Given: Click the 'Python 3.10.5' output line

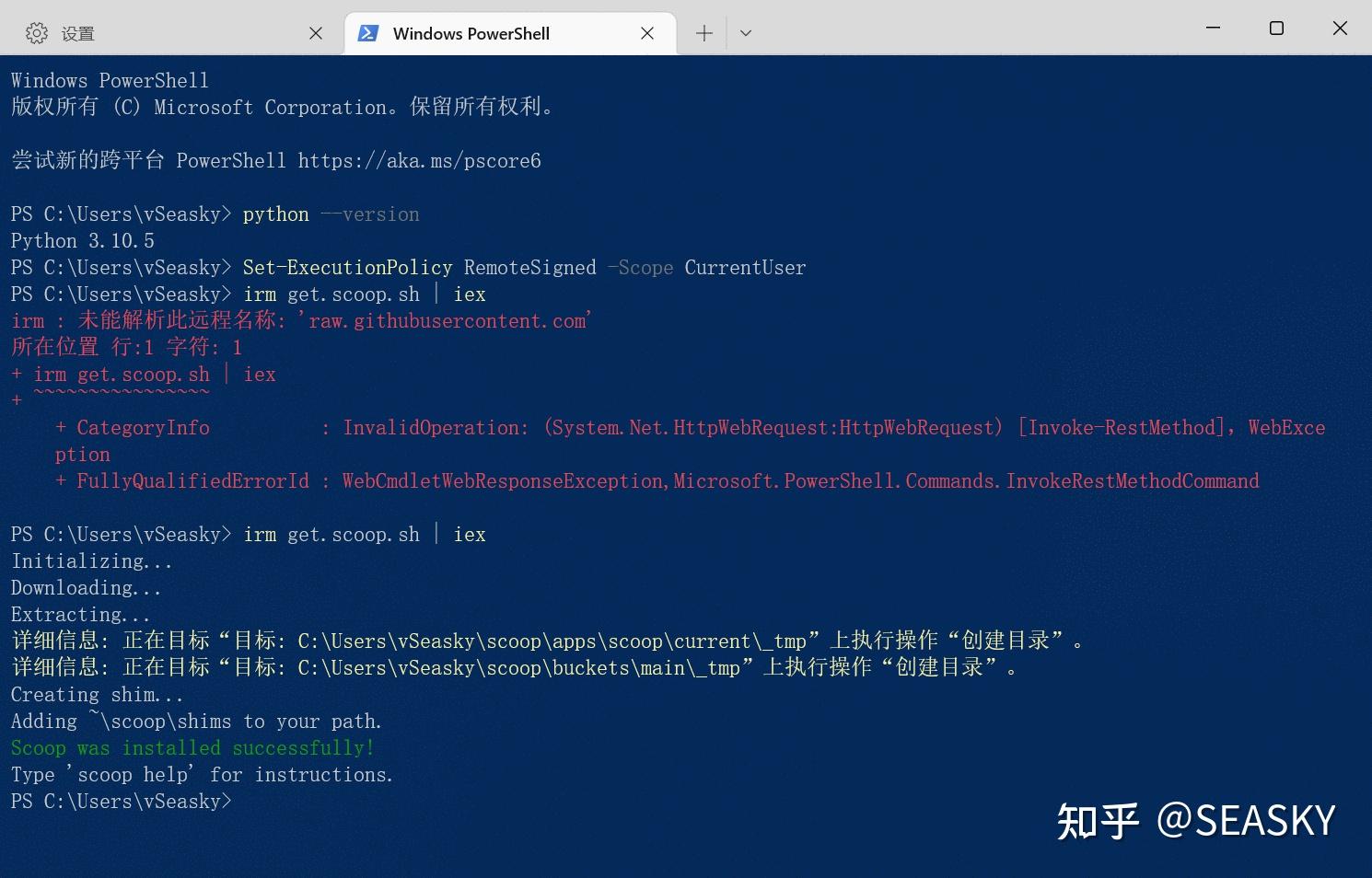Looking at the screenshot, I should (x=83, y=241).
